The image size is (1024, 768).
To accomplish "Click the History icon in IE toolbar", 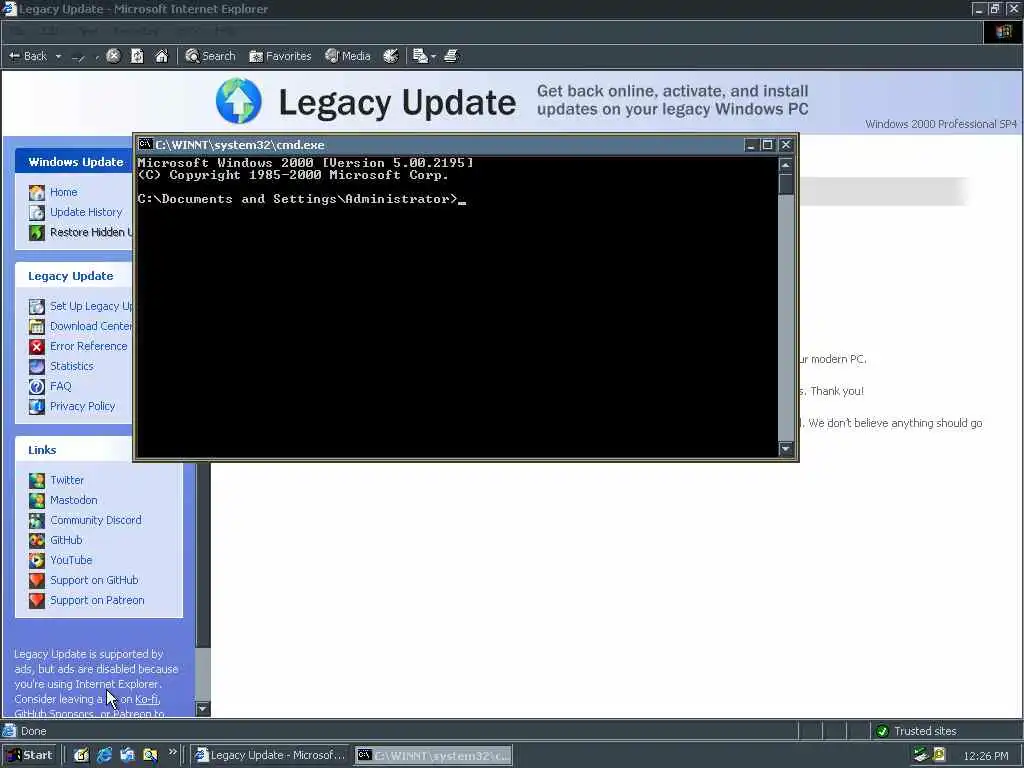I will 391,56.
